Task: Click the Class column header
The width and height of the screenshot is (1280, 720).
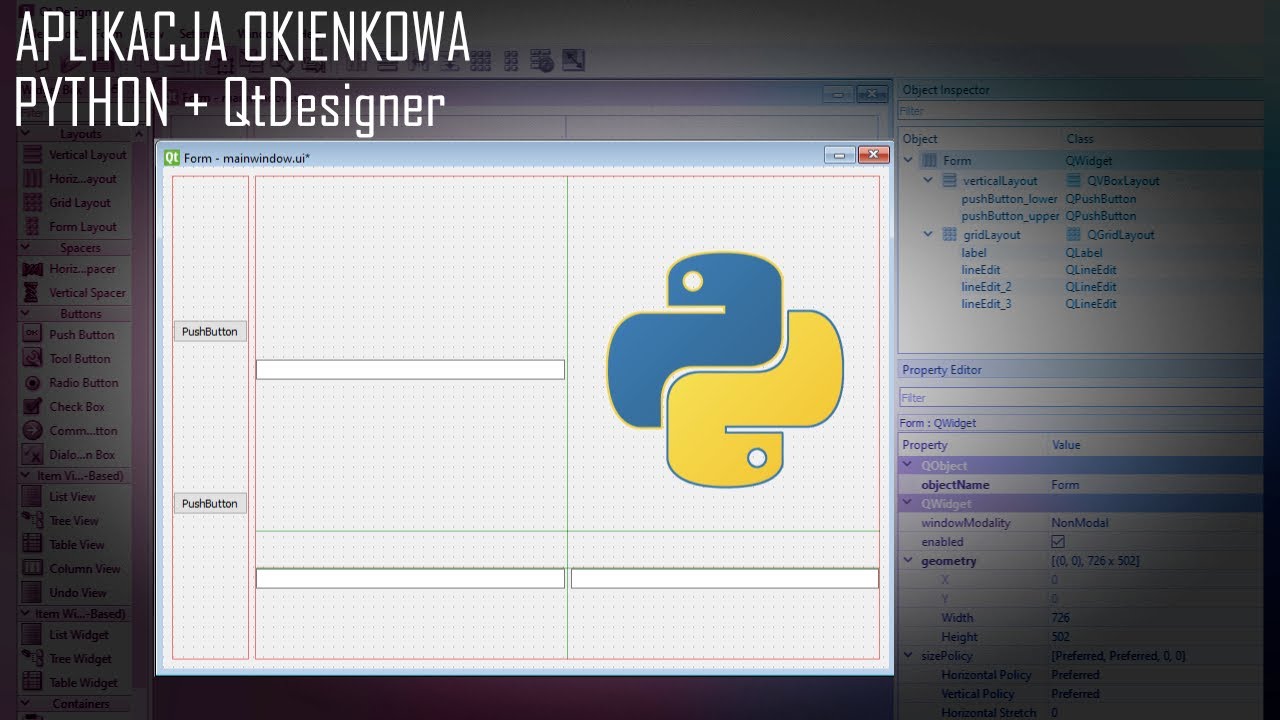Action: coord(1080,139)
